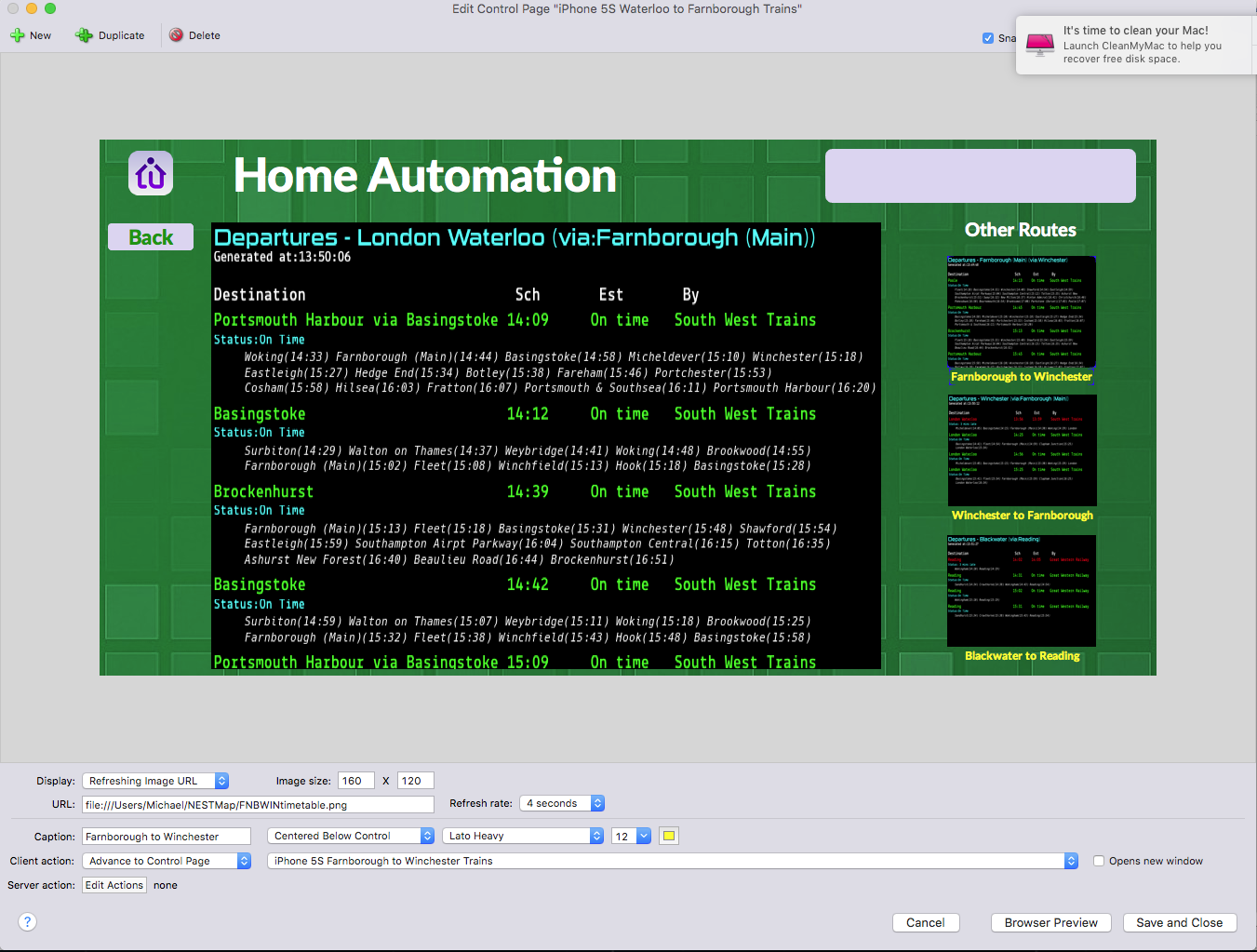Click Save and Close button
This screenshot has width=1257, height=952.
pyautogui.click(x=1180, y=922)
